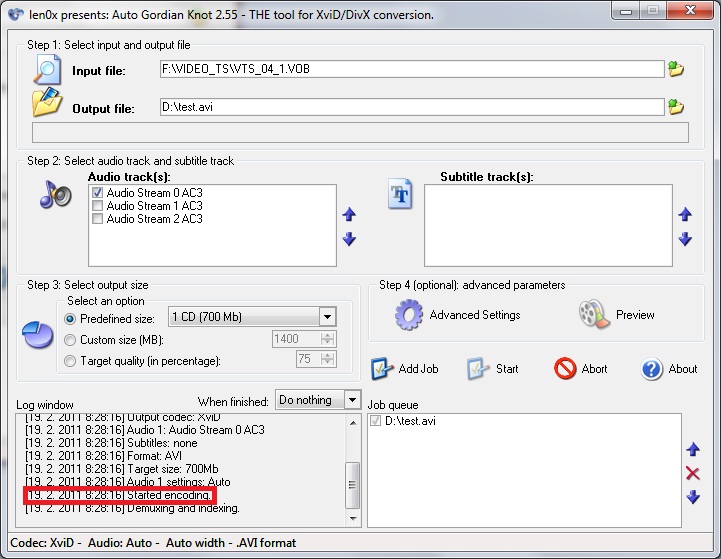Click the Input file path field
The width and height of the screenshot is (721, 559).
pyautogui.click(x=412, y=69)
